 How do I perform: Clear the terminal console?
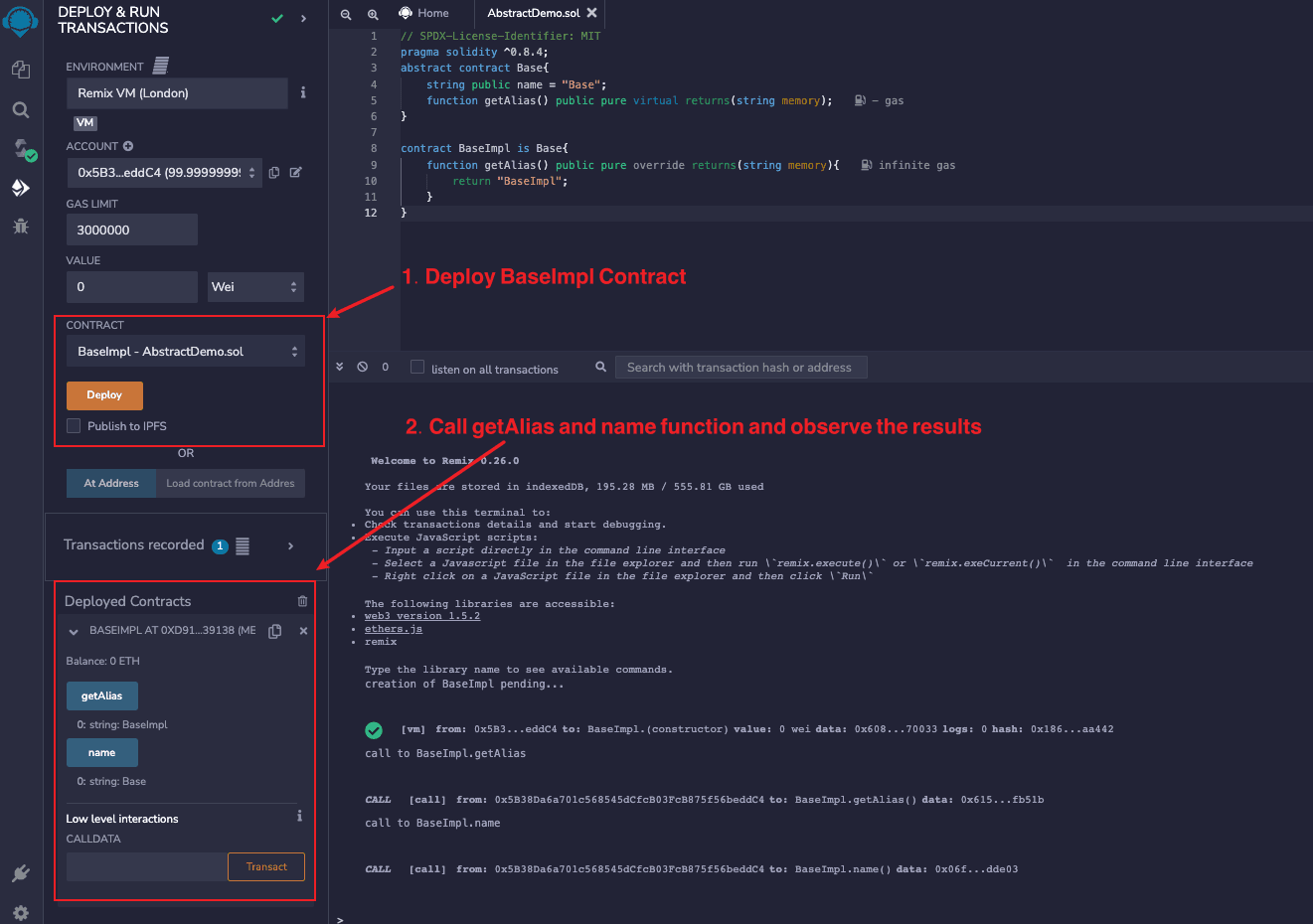[x=363, y=367]
